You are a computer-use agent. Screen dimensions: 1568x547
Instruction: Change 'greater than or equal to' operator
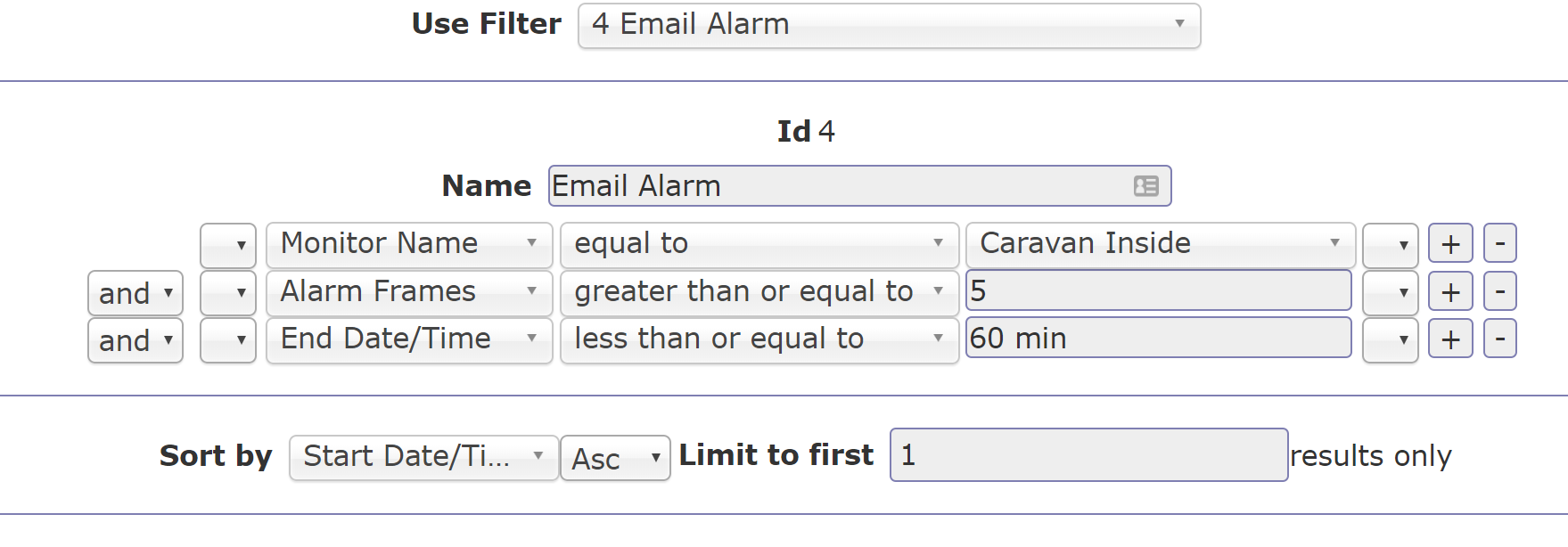(759, 292)
